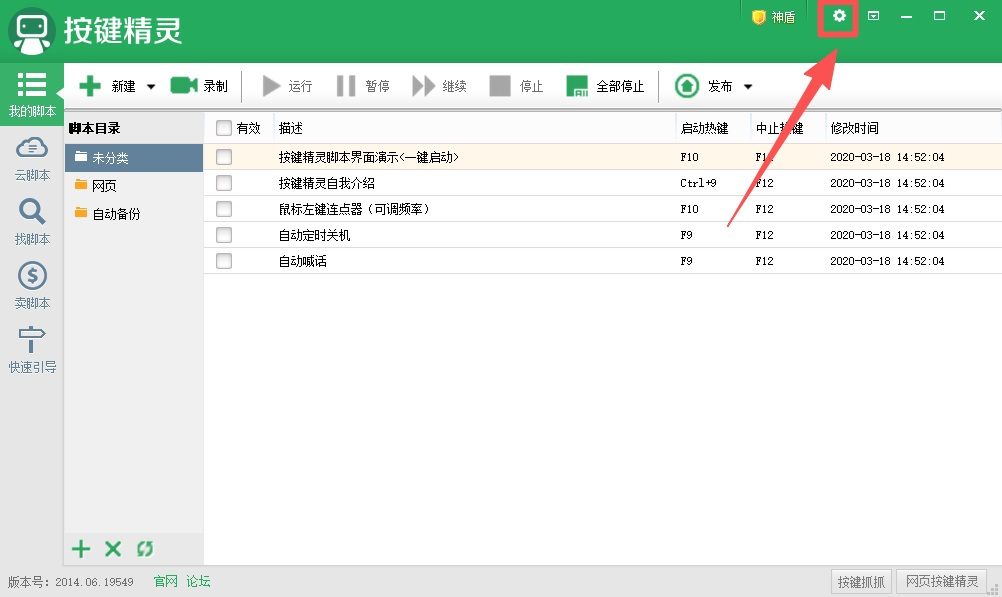Toggle the 有效 select-all checkbox in header
The height and width of the screenshot is (597, 1002).
(x=224, y=128)
